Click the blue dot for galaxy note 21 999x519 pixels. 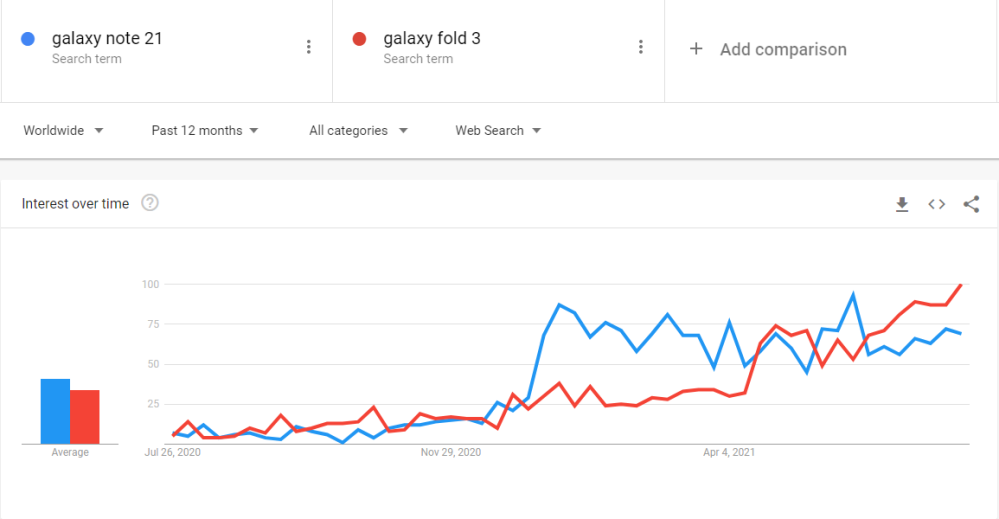(x=28, y=40)
